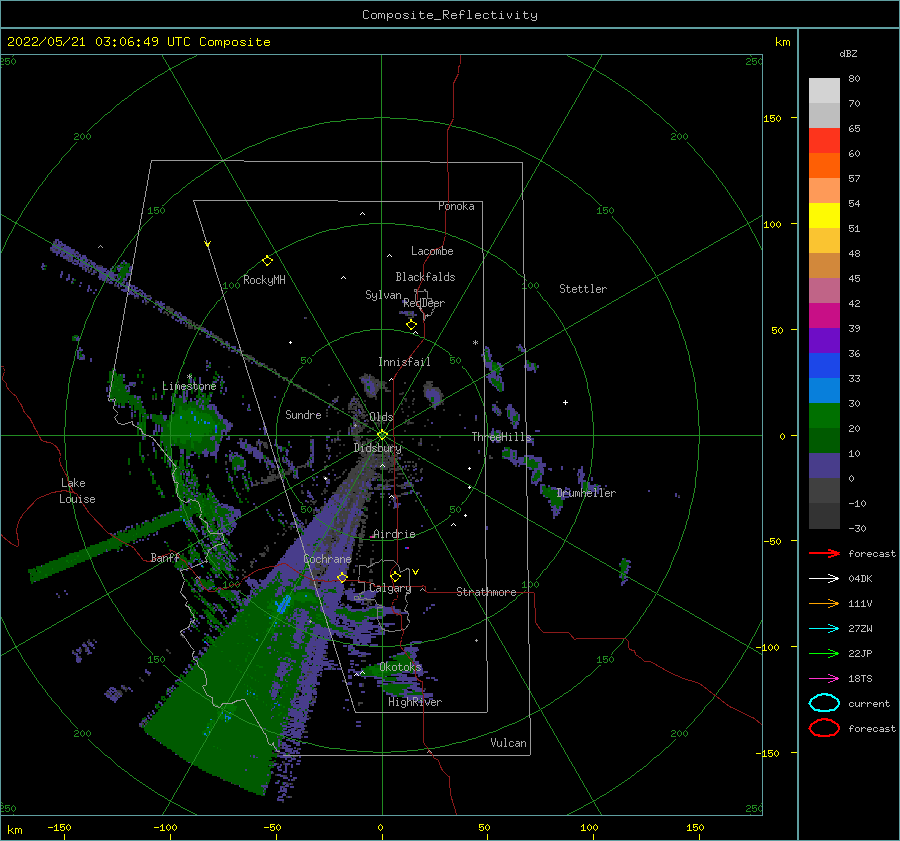The width and height of the screenshot is (900, 841).
Task: Click the white 04DK arrow icon
Action: [824, 579]
